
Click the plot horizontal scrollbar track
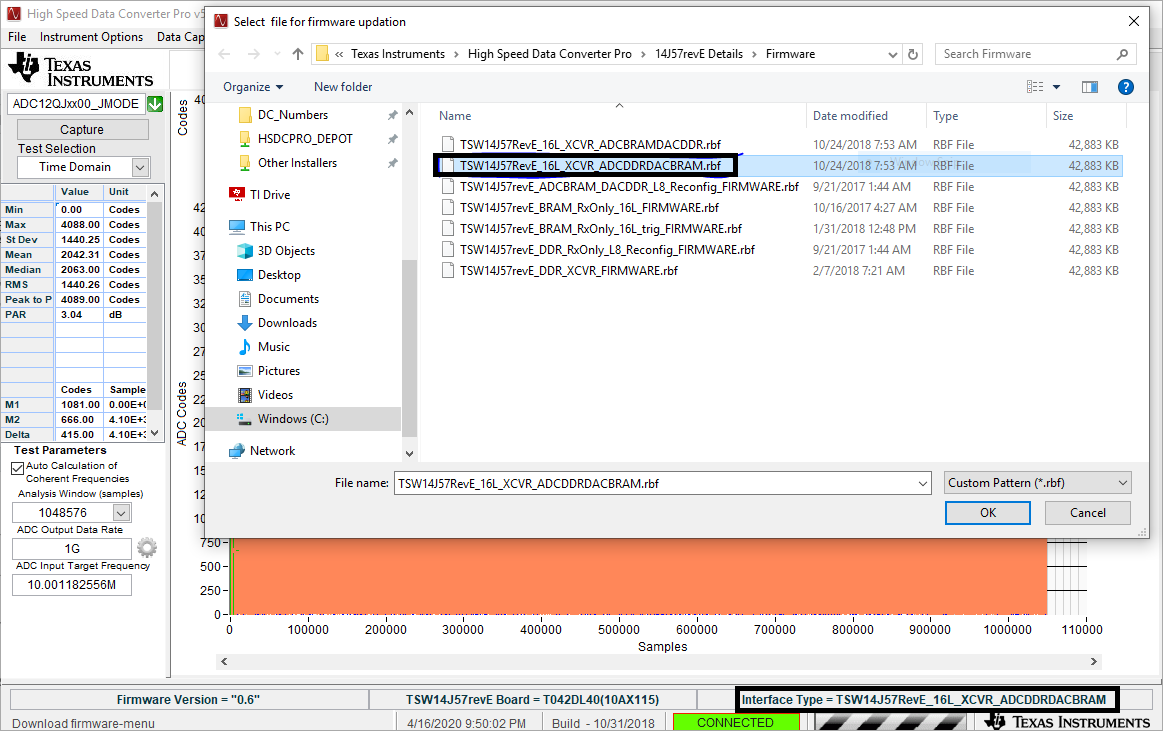click(x=659, y=661)
